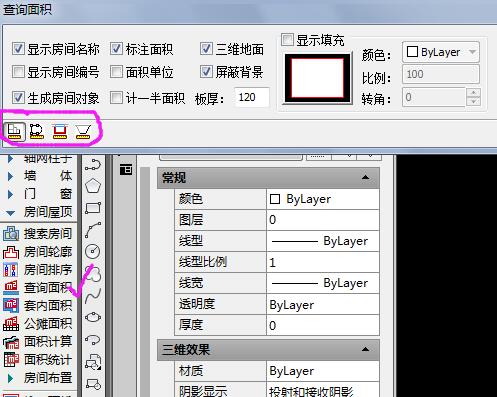
Task: Open 搜索房间 command label
Action: [48, 234]
